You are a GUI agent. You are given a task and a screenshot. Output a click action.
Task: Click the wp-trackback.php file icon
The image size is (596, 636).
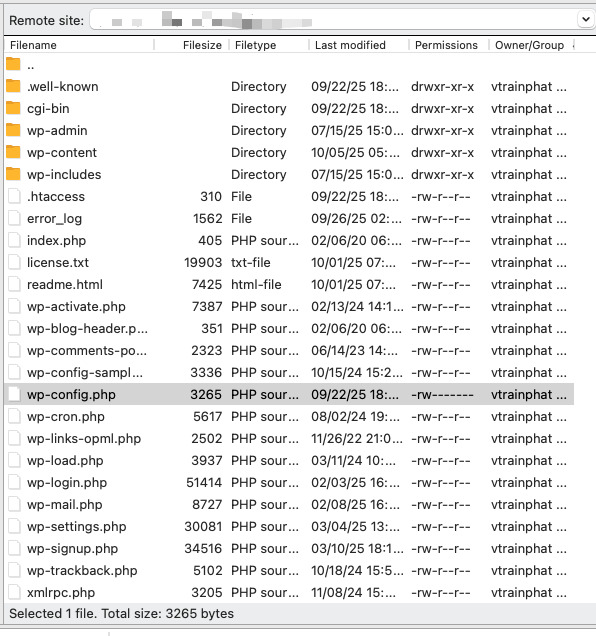(15, 570)
